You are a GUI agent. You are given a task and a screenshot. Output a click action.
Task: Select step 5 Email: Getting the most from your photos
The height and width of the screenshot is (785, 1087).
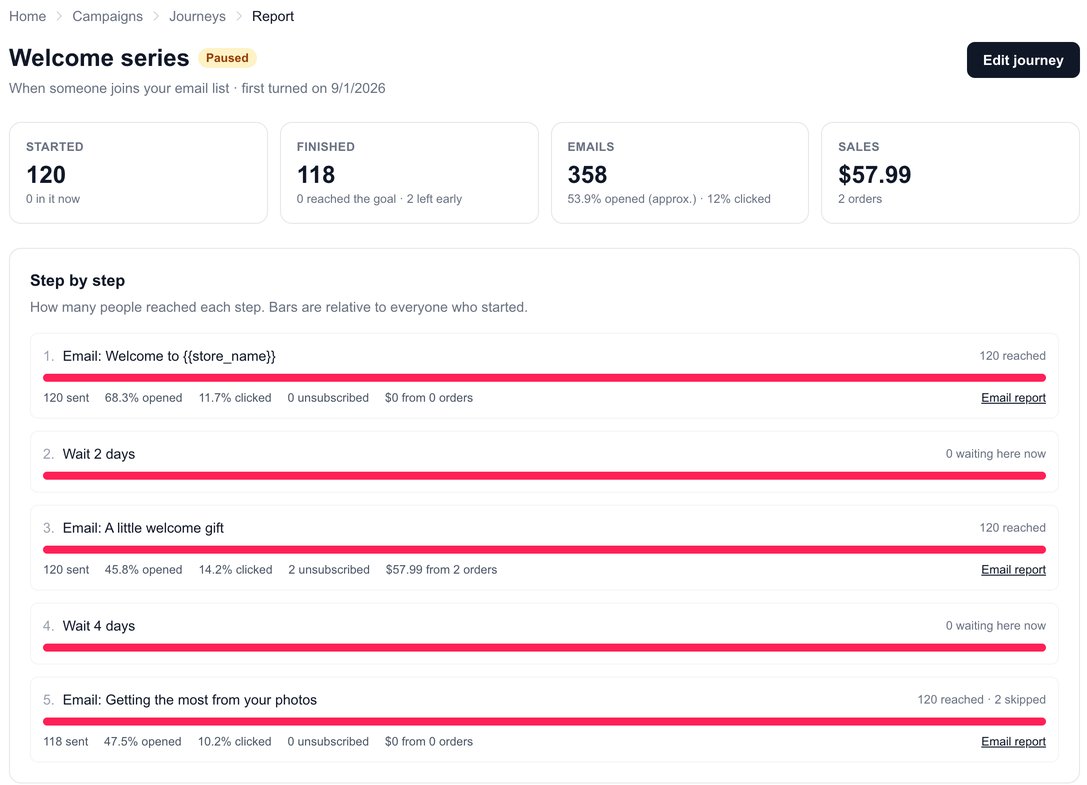544,720
